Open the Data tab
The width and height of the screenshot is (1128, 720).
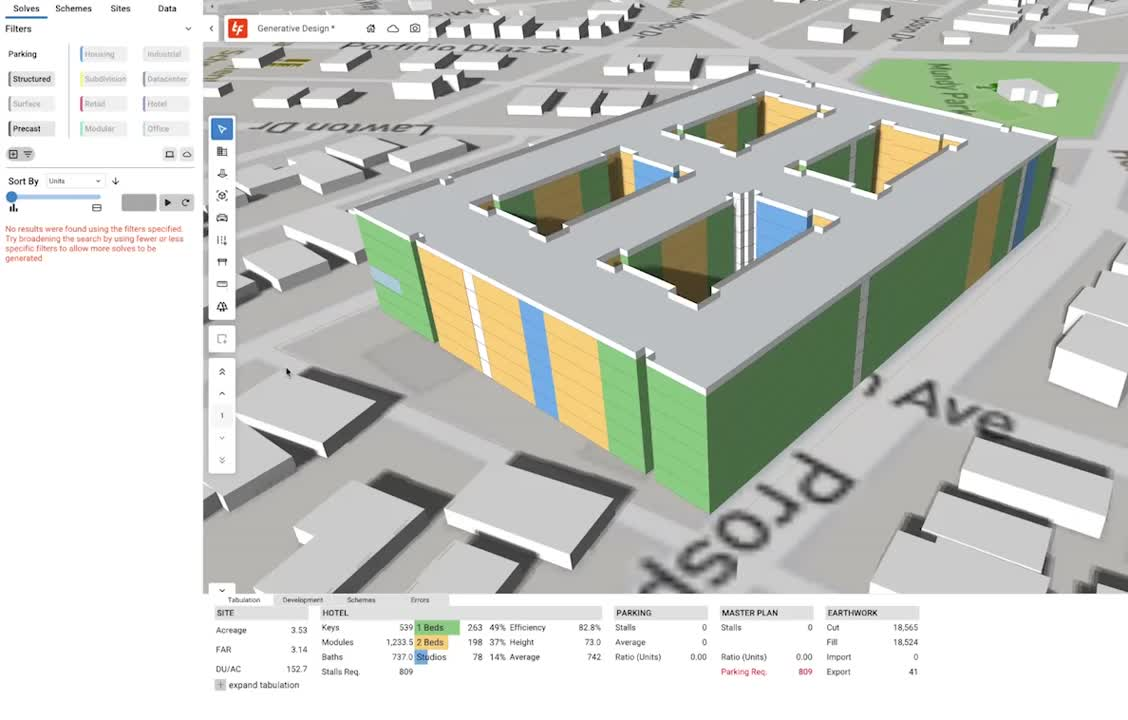point(167,9)
